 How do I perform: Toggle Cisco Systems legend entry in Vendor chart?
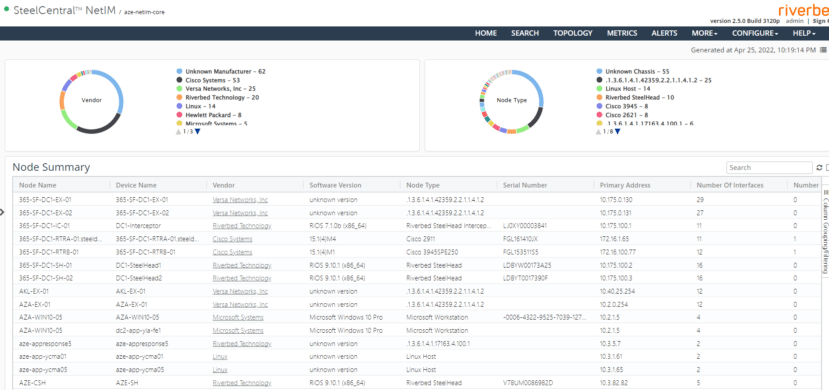[209, 80]
